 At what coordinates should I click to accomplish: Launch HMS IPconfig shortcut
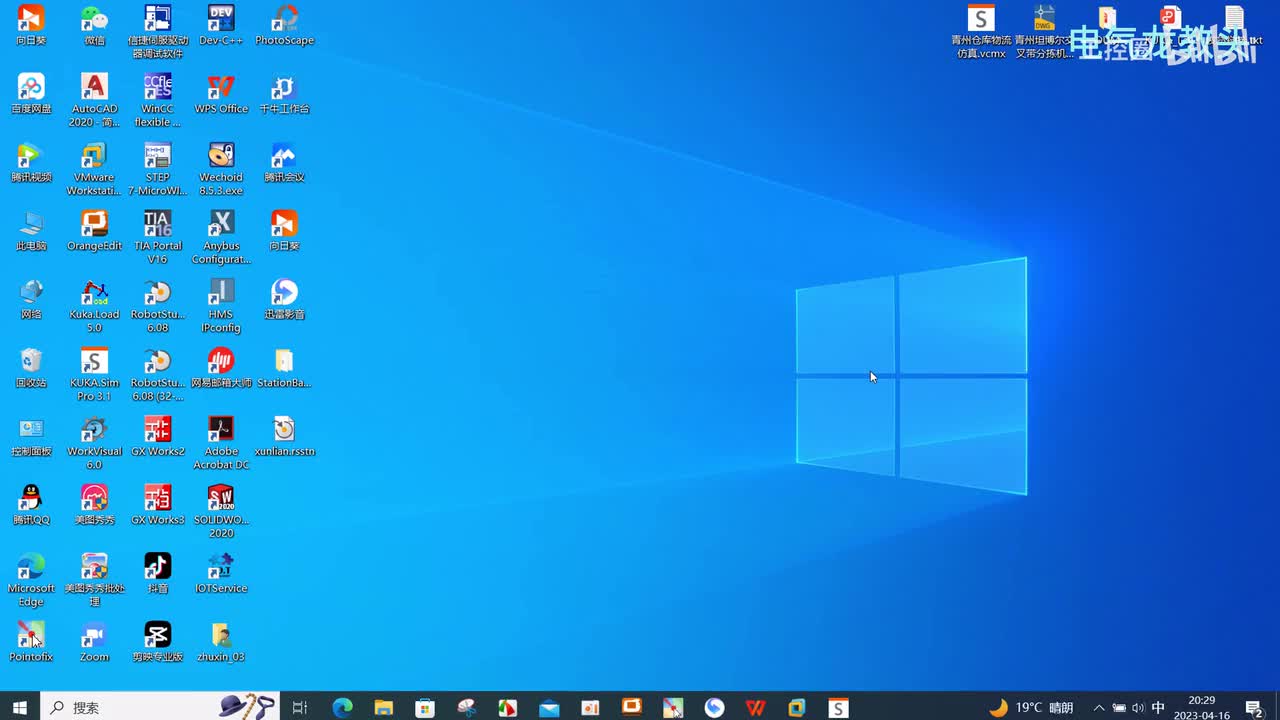pos(221,306)
